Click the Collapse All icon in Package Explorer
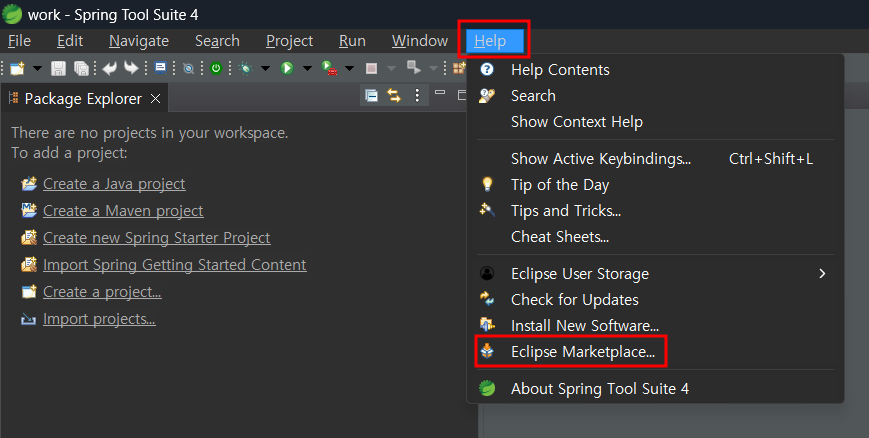 point(371,96)
